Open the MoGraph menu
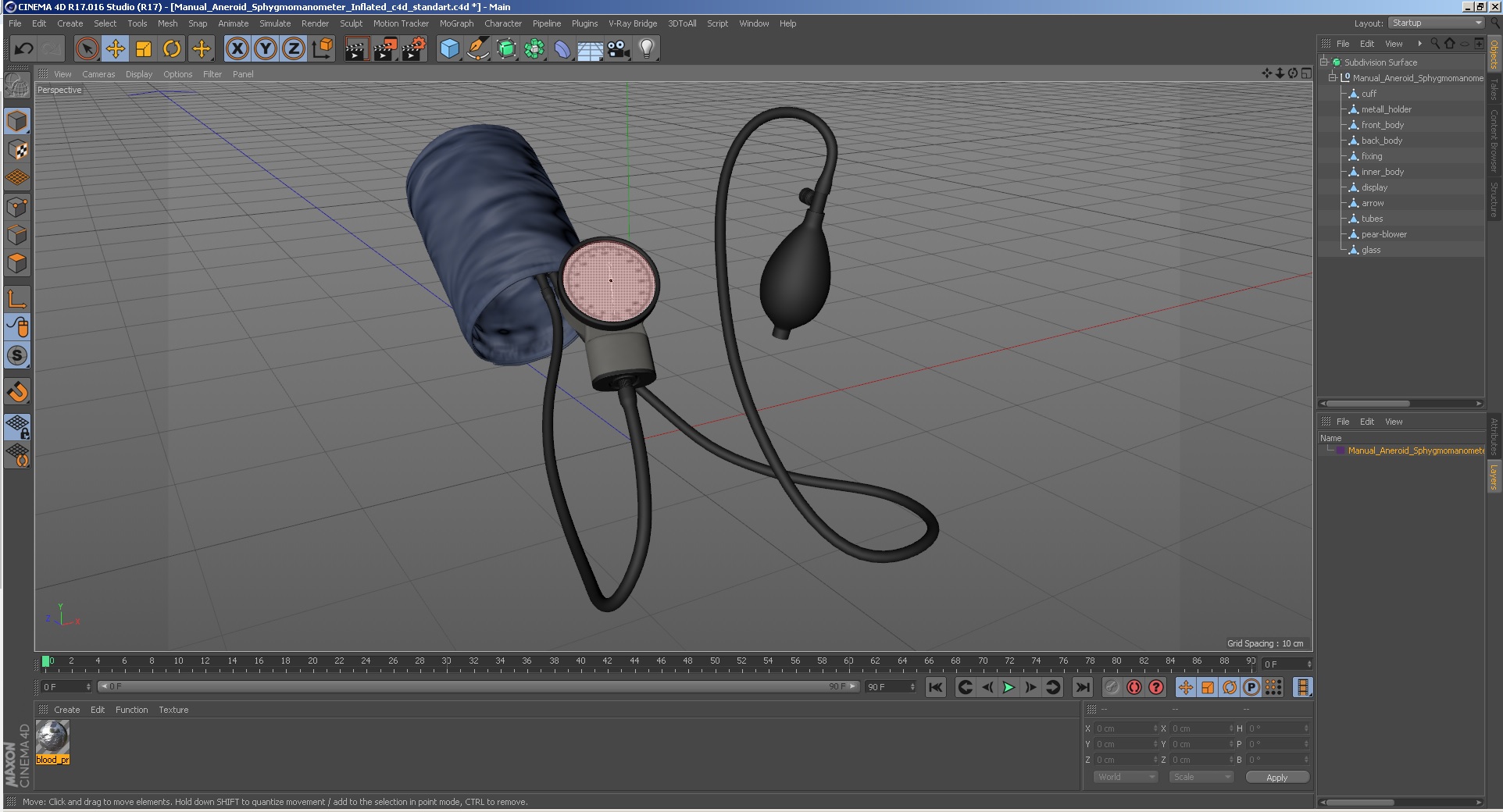This screenshot has width=1503, height=812. click(456, 23)
